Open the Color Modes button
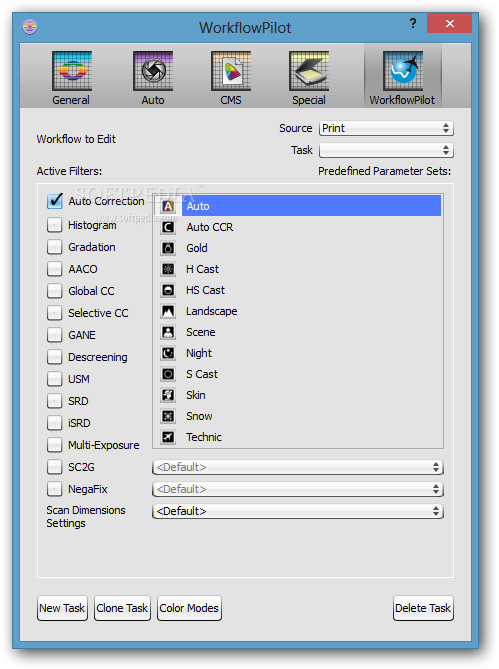Viewport: 499px width, 669px height. coord(189,608)
